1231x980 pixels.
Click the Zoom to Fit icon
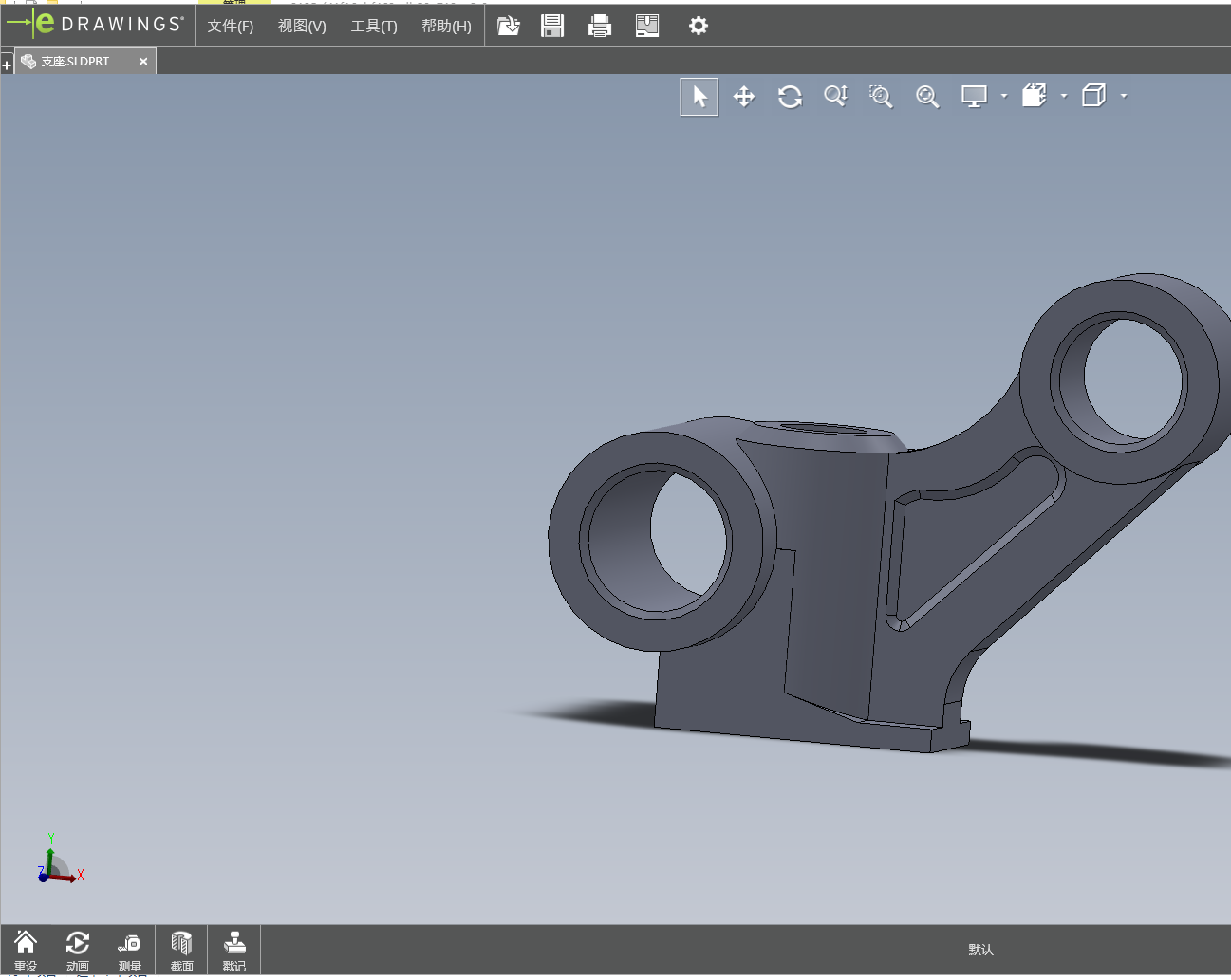[x=927, y=97]
